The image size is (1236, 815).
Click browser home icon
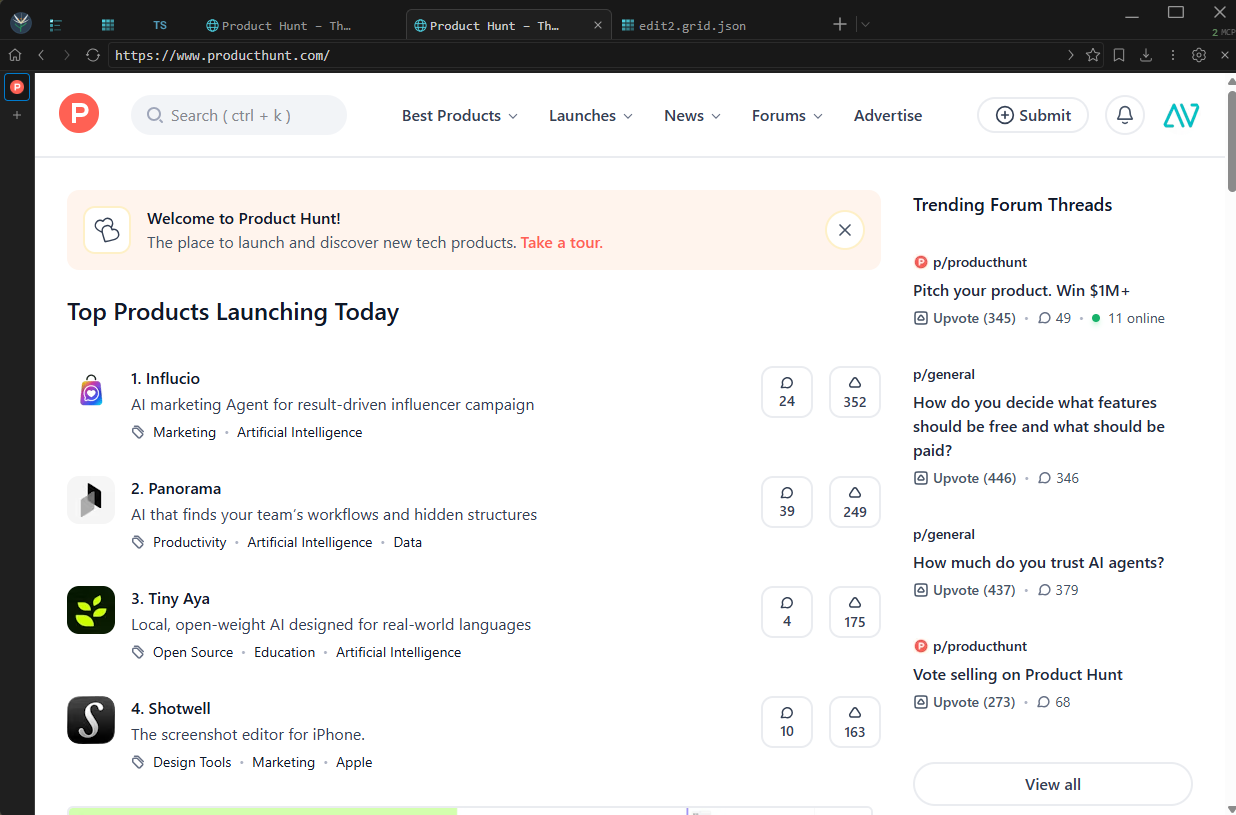(15, 55)
